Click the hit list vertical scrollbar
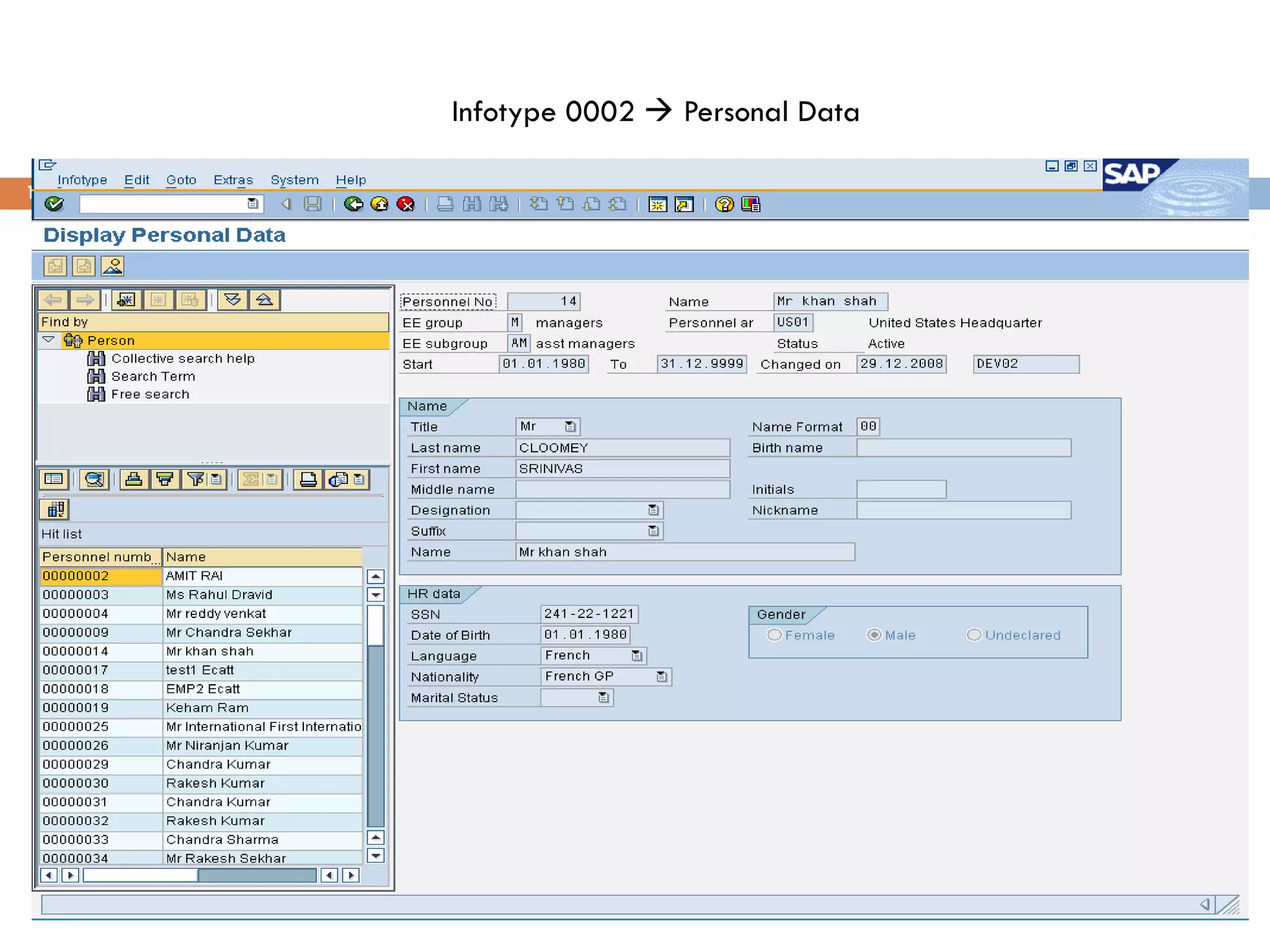The height and width of the screenshot is (952, 1270). 375,716
